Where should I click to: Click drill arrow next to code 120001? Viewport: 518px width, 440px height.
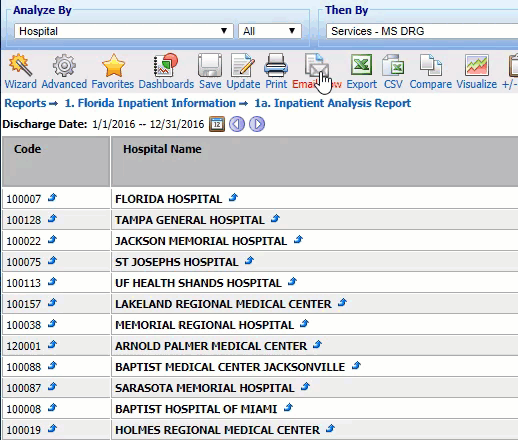[x=52, y=345]
